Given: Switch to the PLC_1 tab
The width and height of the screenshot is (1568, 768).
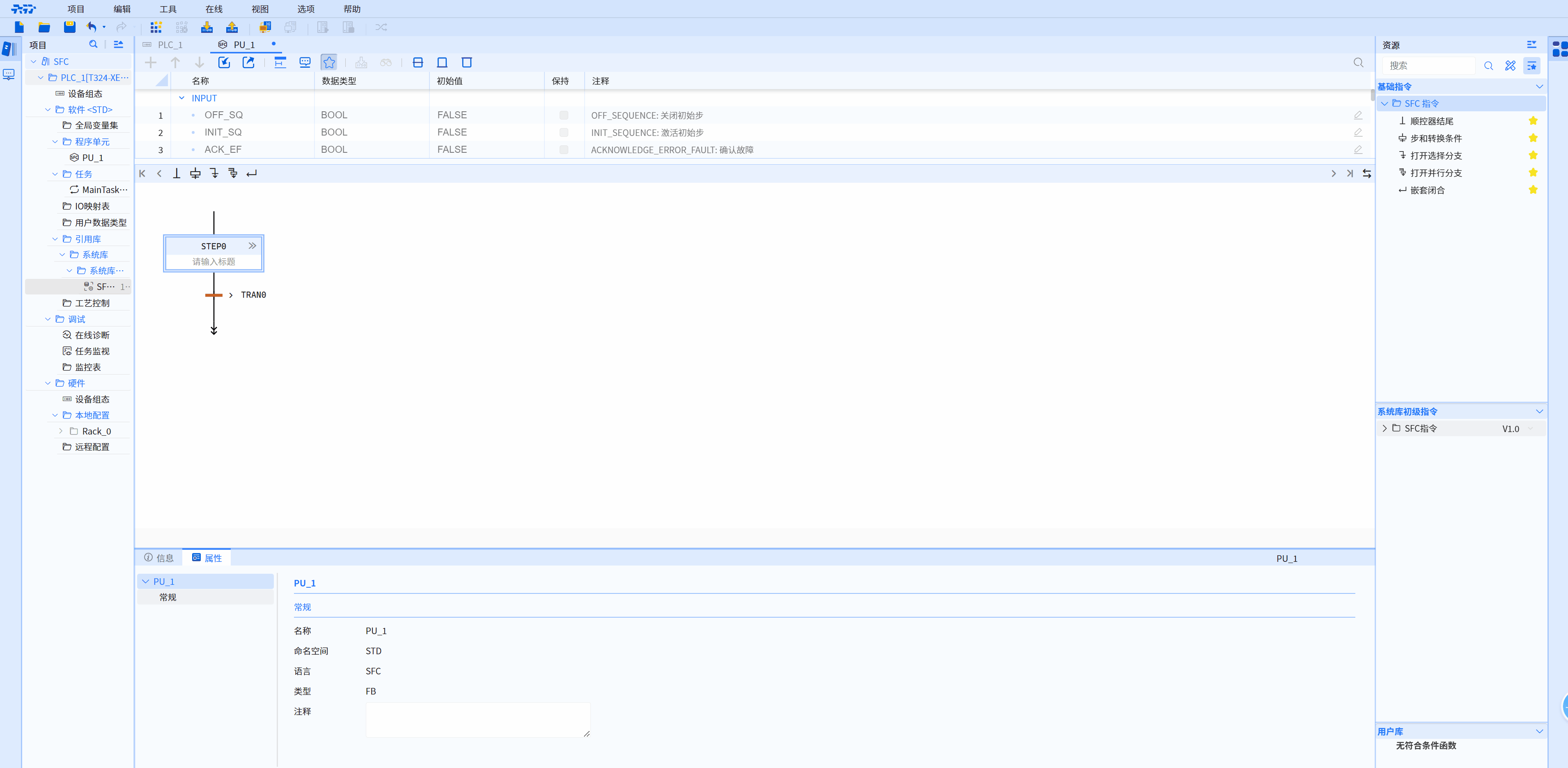Looking at the screenshot, I should click(170, 44).
